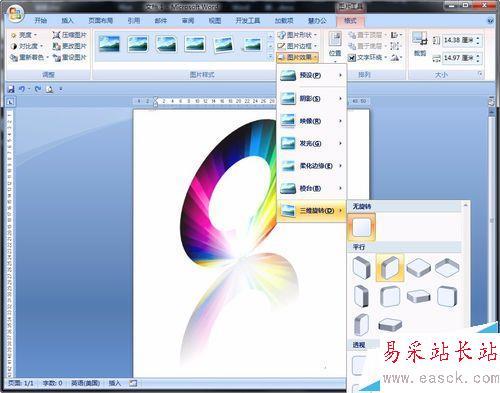Expand the picture styles gallery More arrow

coord(270,57)
